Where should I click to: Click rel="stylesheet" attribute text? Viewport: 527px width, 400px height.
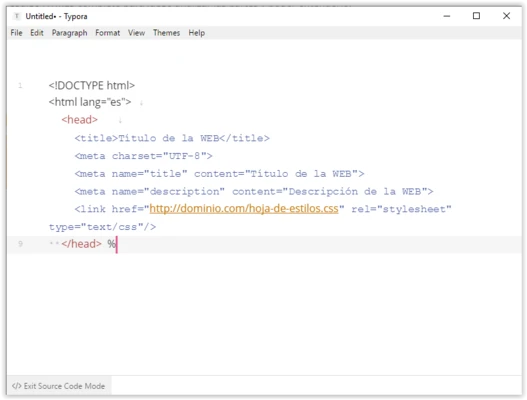(x=401, y=209)
